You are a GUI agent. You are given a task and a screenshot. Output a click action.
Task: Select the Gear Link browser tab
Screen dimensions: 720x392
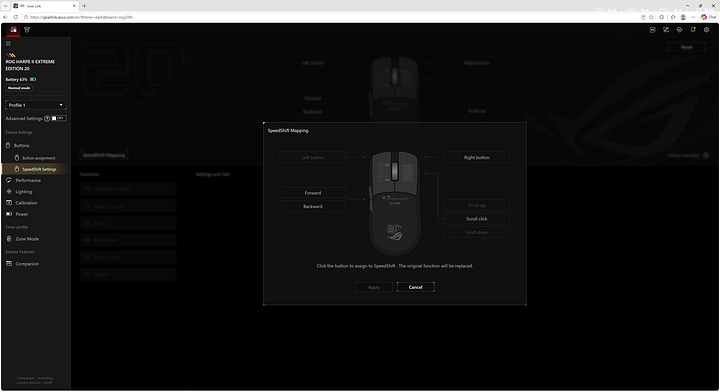click(45, 6)
